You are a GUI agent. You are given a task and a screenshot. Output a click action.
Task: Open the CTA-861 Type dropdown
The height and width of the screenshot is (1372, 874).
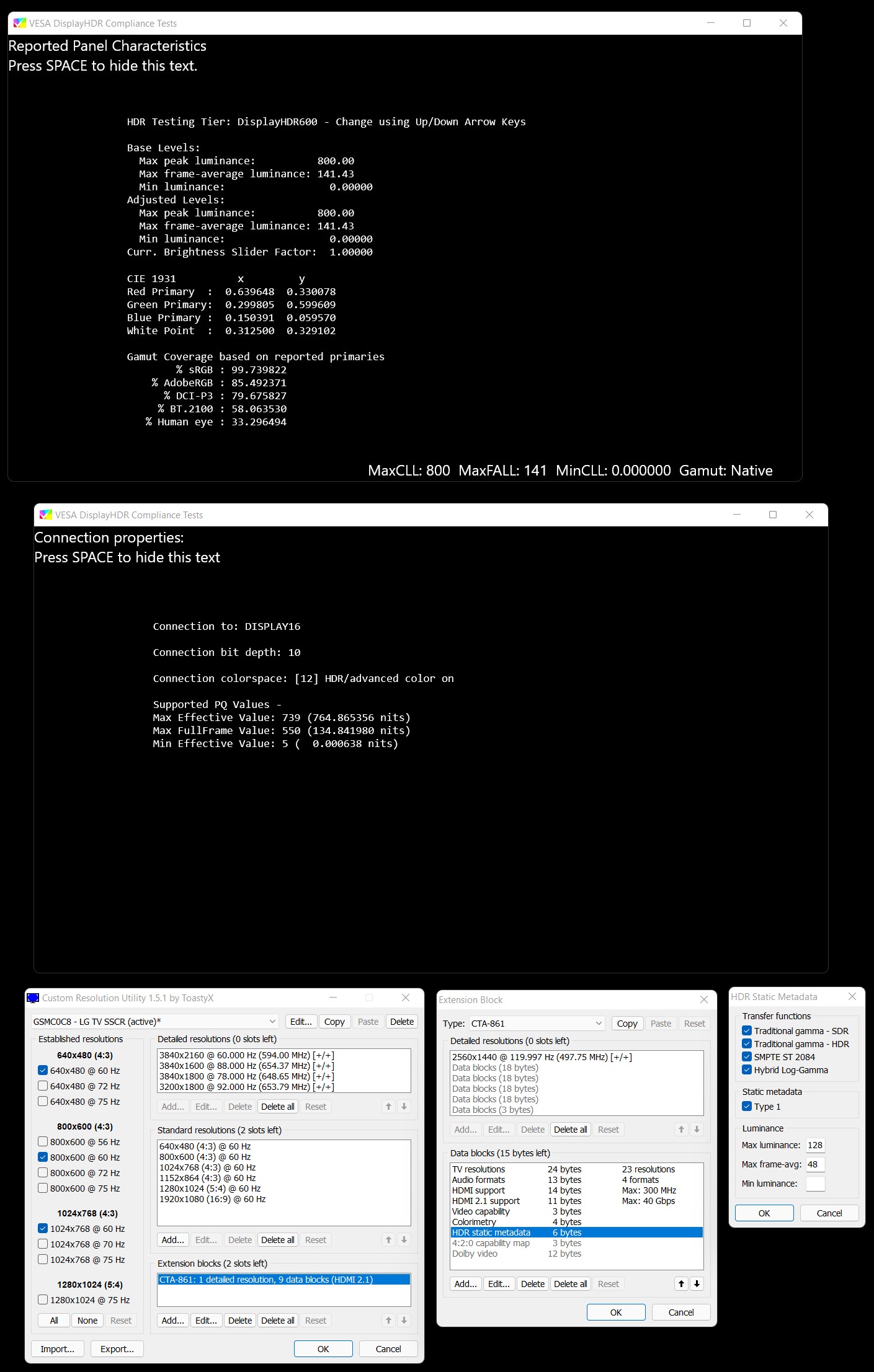tap(537, 1023)
